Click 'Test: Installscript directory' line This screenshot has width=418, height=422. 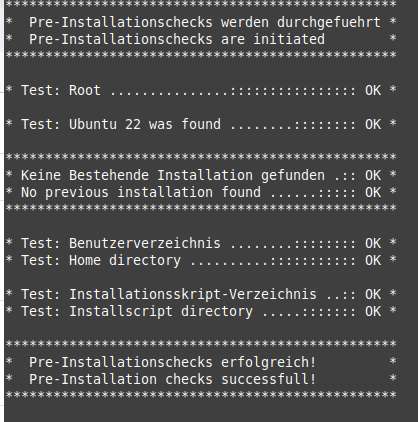201,311
